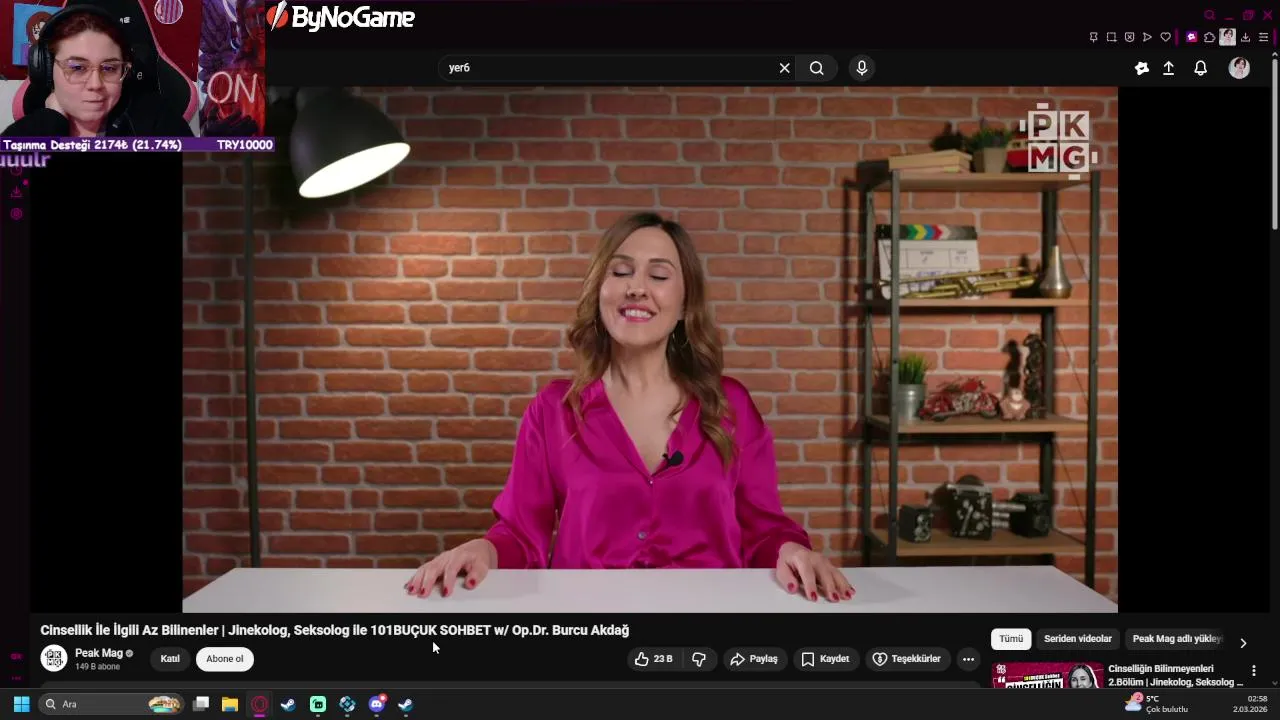Click the Teşekkürler thanks button
1280x720 pixels.
(x=907, y=659)
